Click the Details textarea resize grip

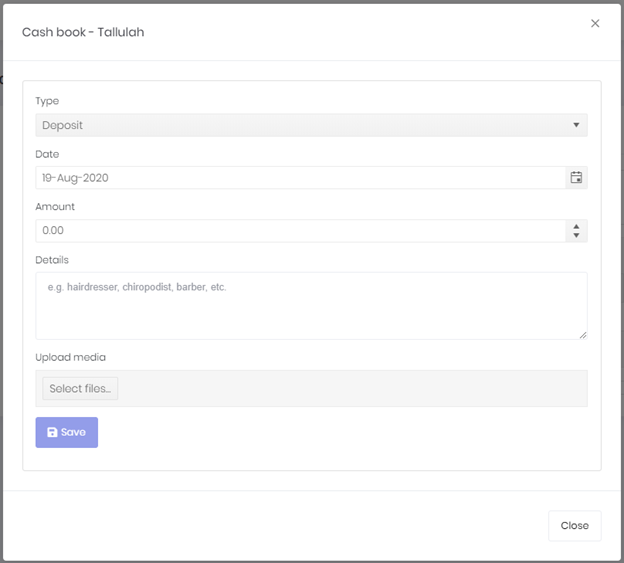coord(583,335)
